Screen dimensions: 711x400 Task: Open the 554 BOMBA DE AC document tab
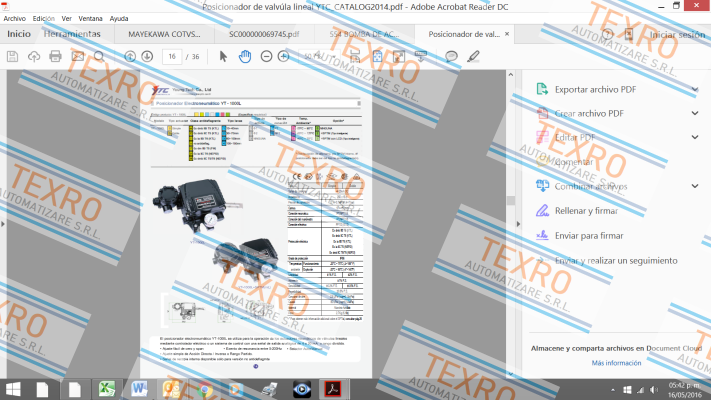pos(364,34)
